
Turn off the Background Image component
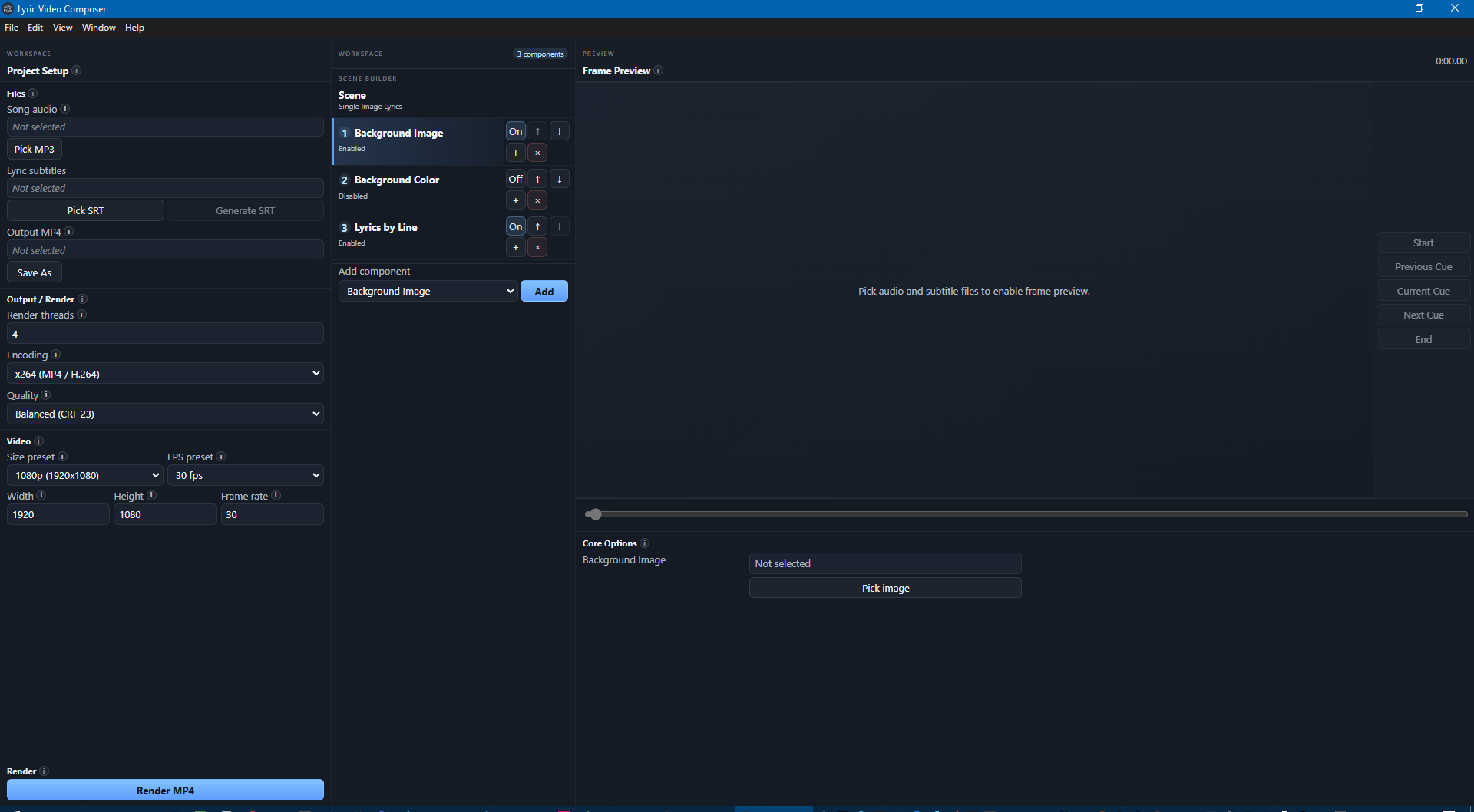click(x=515, y=131)
